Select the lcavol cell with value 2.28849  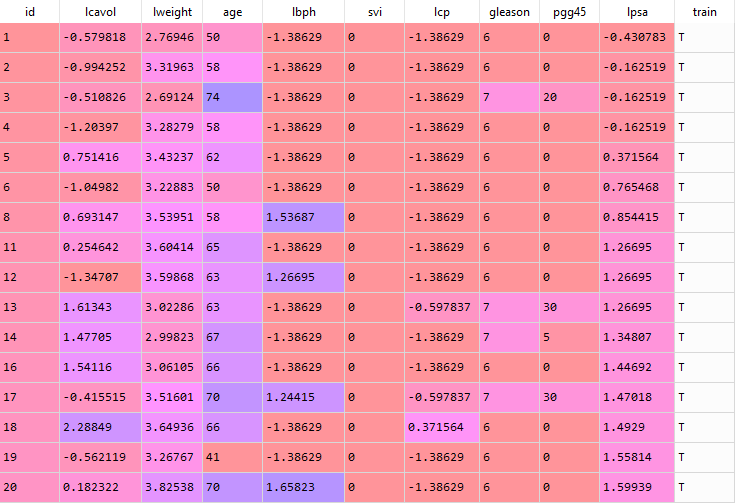pos(99,427)
